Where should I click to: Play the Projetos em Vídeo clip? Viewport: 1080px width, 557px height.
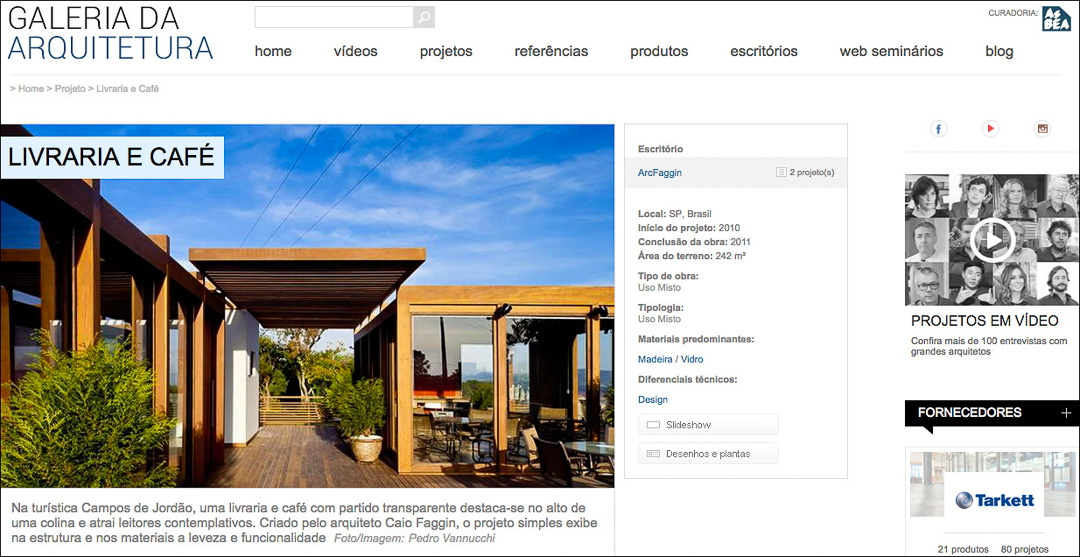click(993, 240)
